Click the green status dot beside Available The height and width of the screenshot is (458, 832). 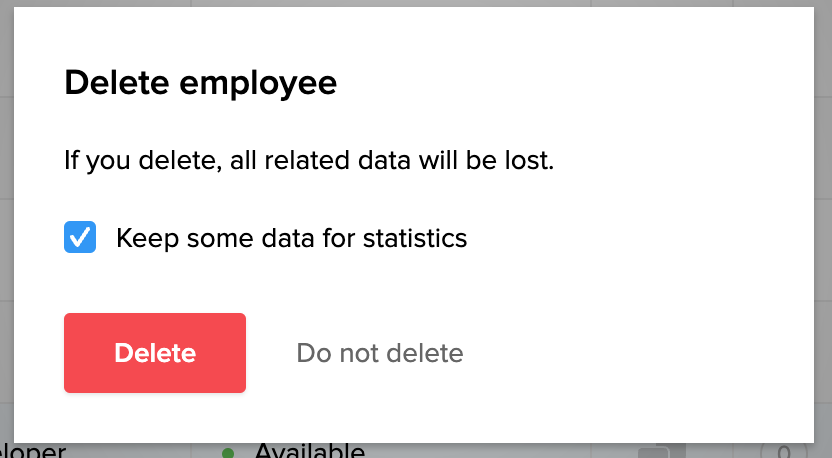click(x=228, y=453)
